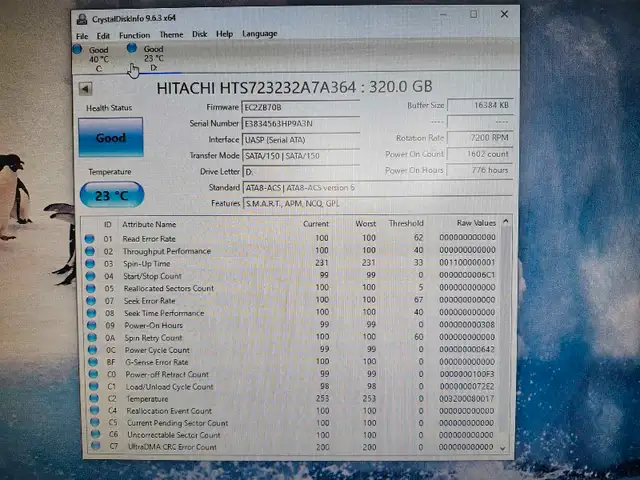Click the Rotation Rate value 7200 RPM
The width and height of the screenshot is (640, 480).
coord(480,138)
